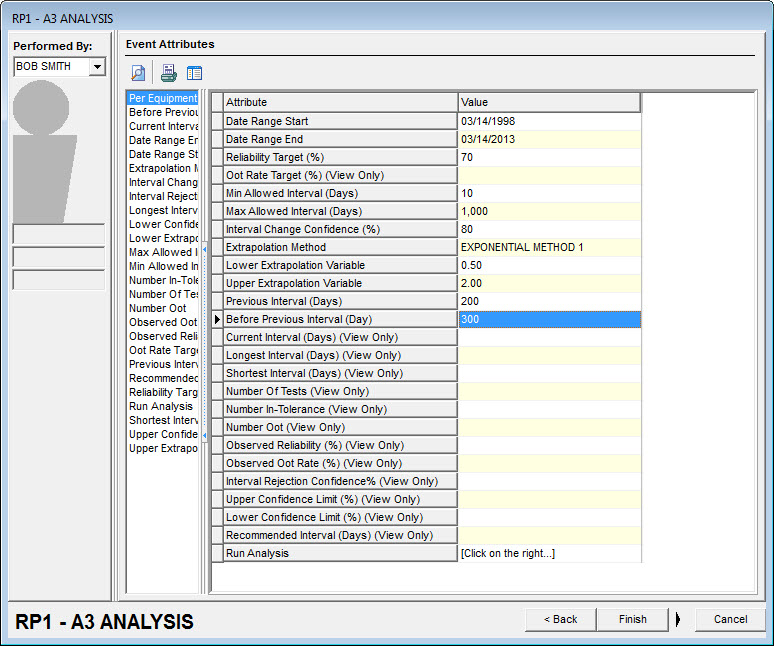The image size is (774, 646).
Task: Select the Previous Interval (Days) row header
Action: point(217,301)
